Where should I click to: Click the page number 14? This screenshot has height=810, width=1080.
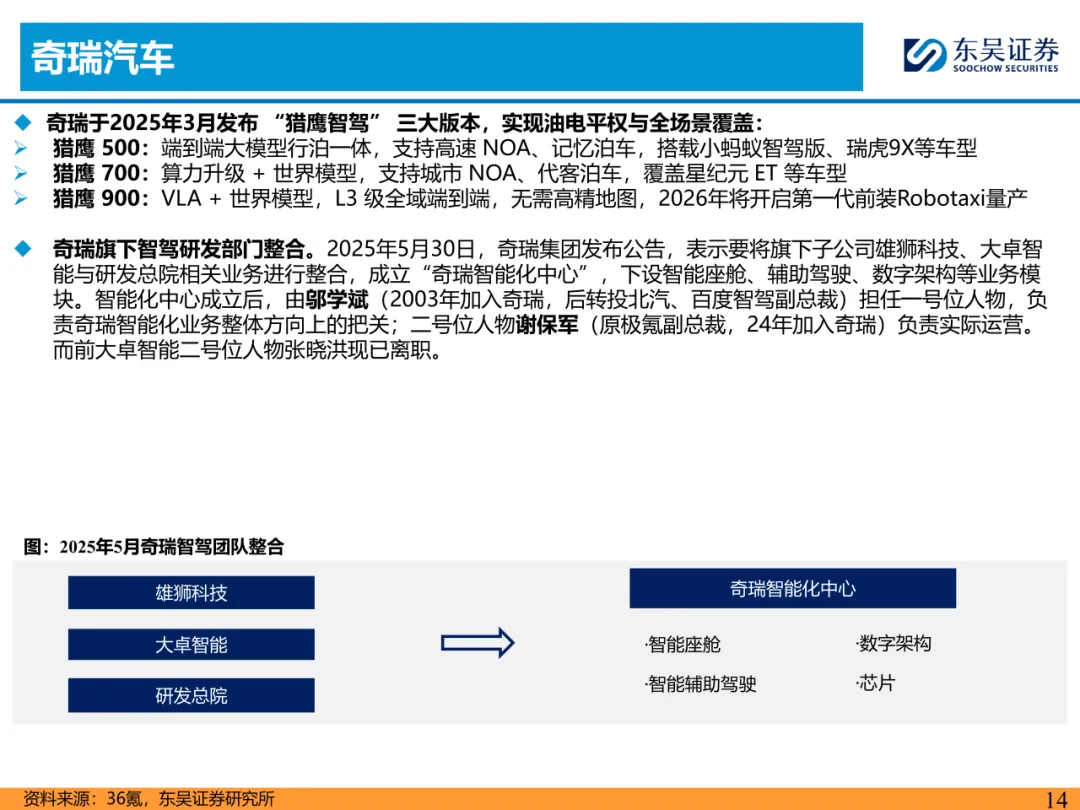pos(1056,799)
